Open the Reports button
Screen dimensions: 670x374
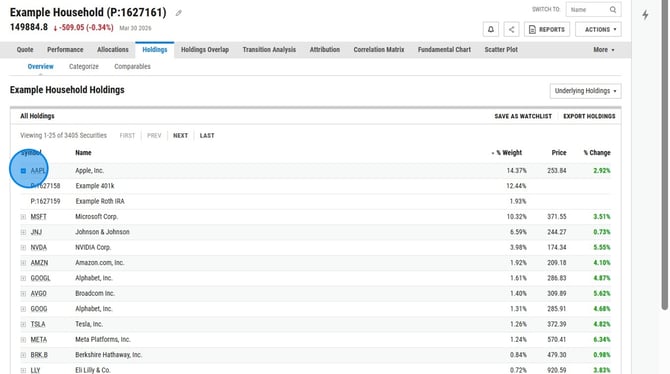[x=547, y=29]
